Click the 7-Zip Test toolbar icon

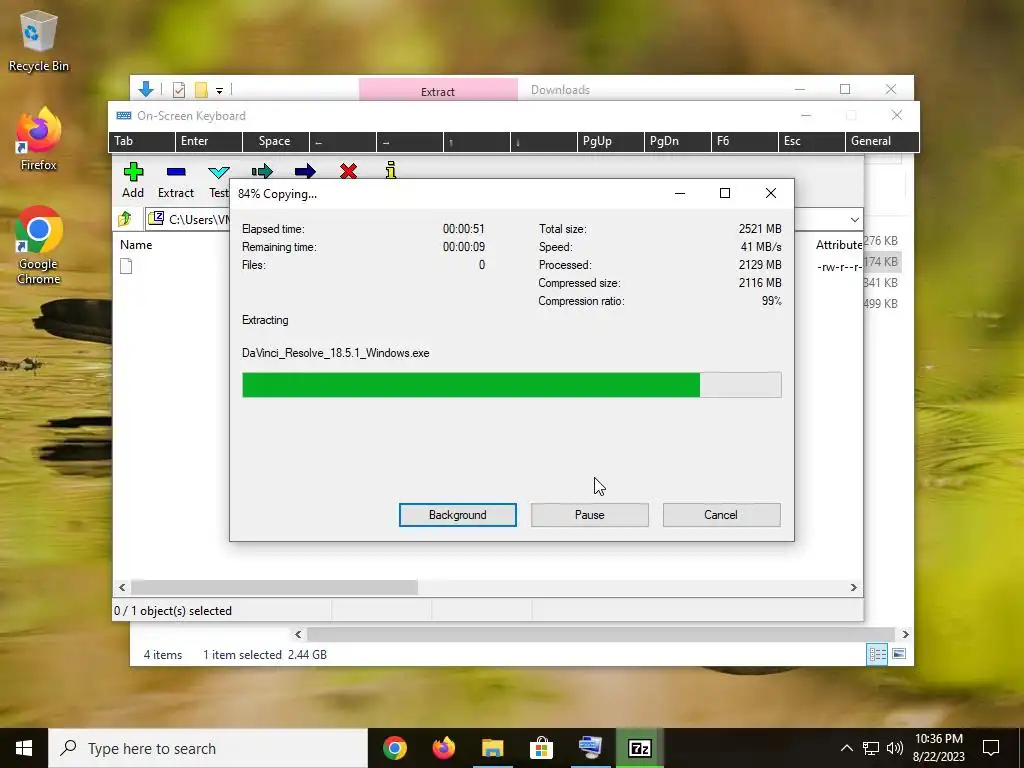218,172
